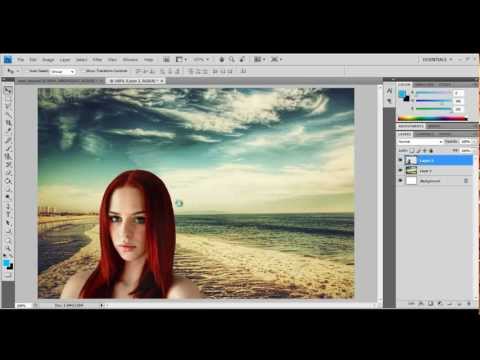
Task: Open the Filter menu
Action: coord(97,60)
